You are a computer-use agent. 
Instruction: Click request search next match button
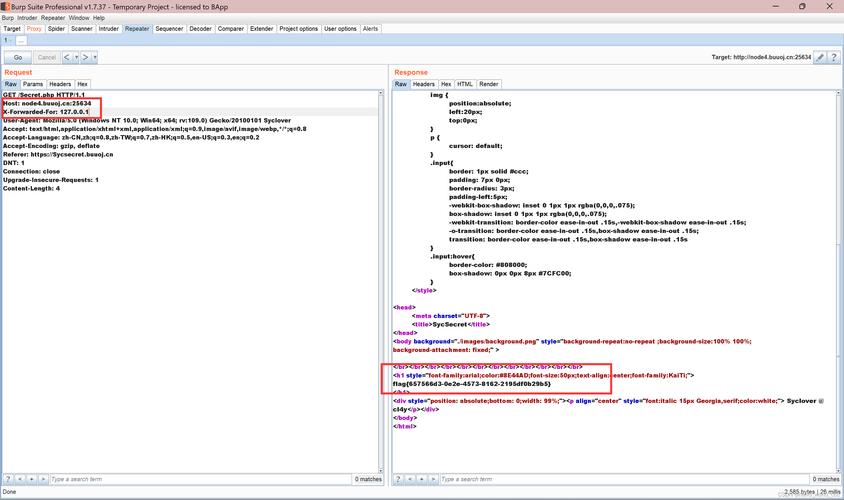44,479
